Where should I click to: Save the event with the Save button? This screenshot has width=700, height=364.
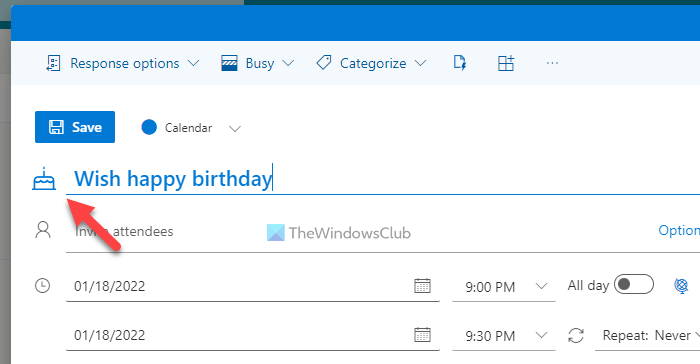[x=75, y=127]
